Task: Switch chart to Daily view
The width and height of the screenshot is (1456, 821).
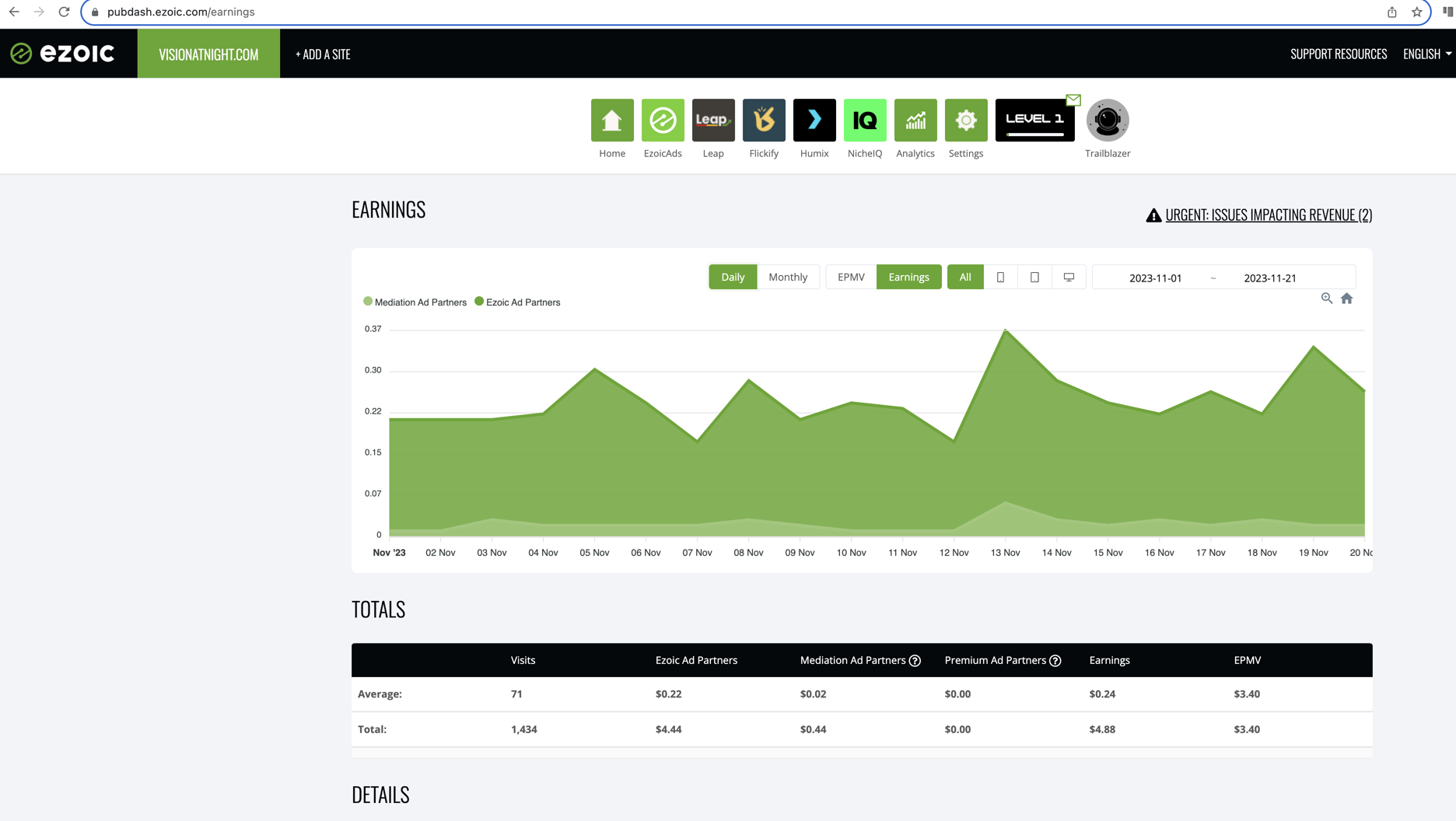Action: [x=733, y=277]
